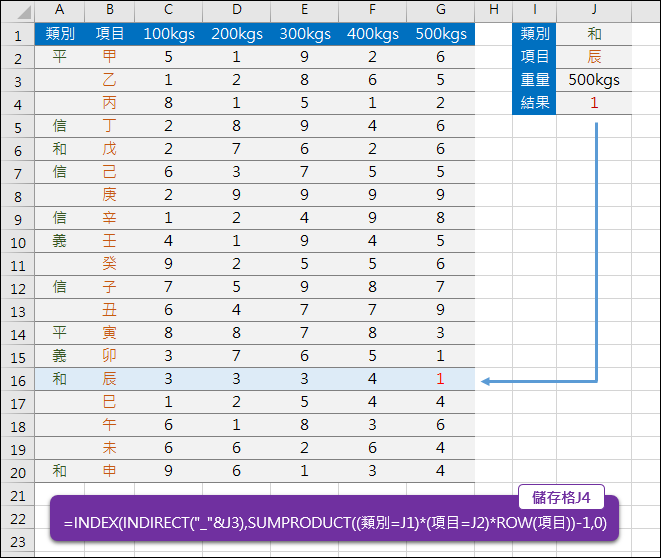Select column B header

click(x=110, y=10)
